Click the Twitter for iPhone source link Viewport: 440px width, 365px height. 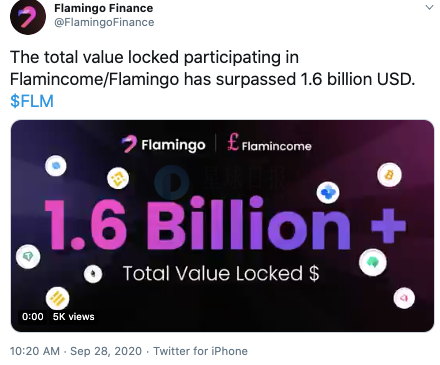pos(200,351)
